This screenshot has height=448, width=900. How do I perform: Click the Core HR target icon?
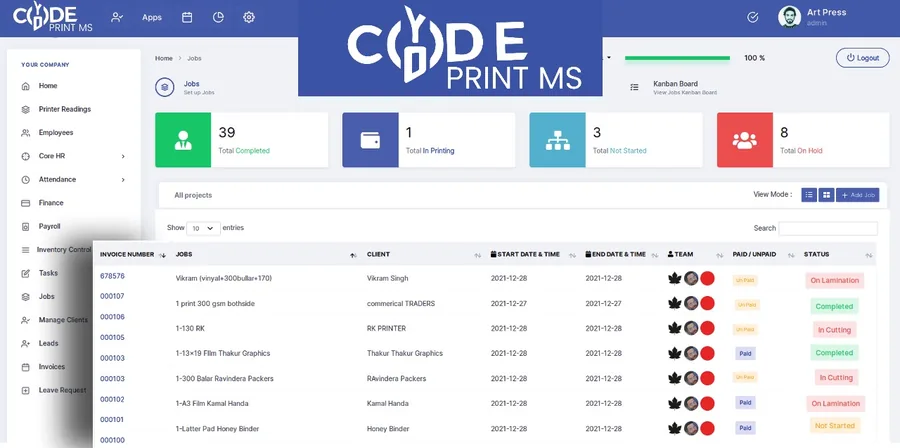[25, 156]
